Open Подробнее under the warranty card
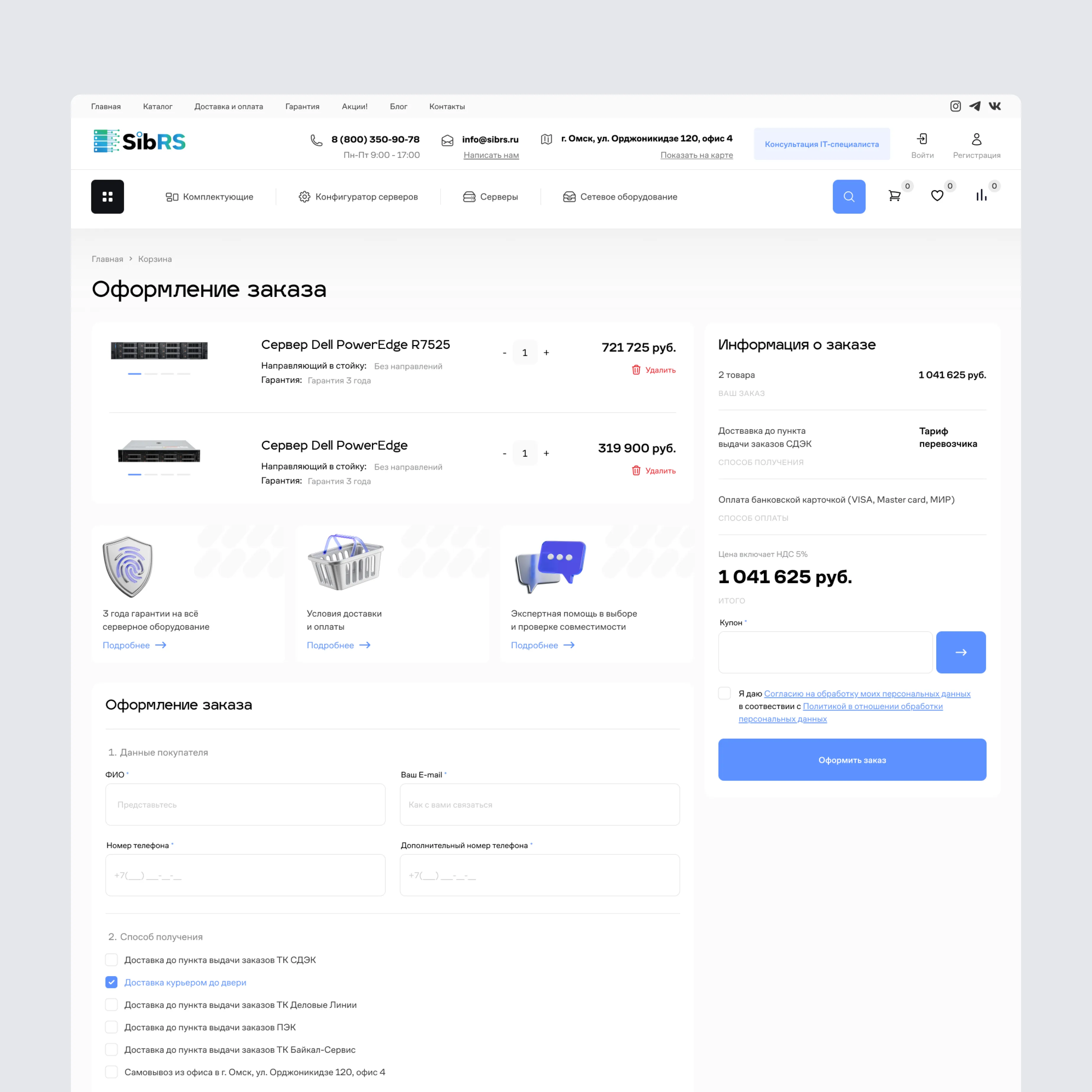The width and height of the screenshot is (1092, 1092). coord(134,645)
